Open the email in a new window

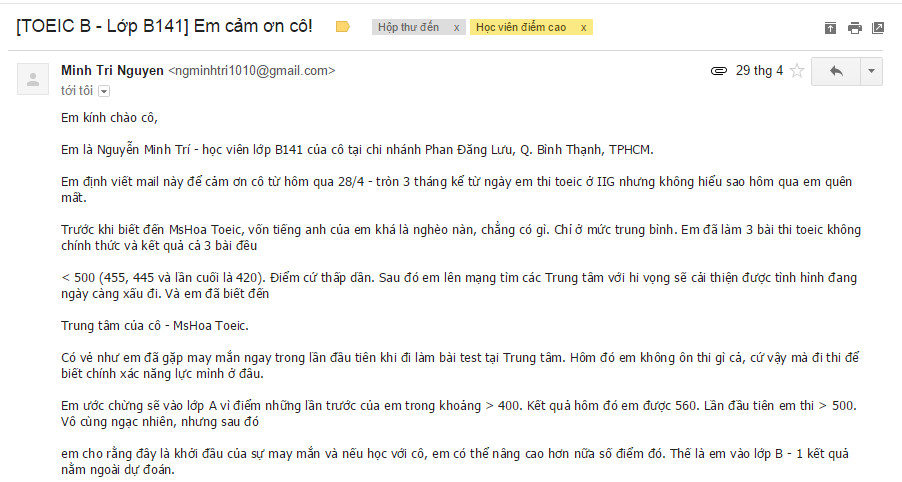[878, 28]
